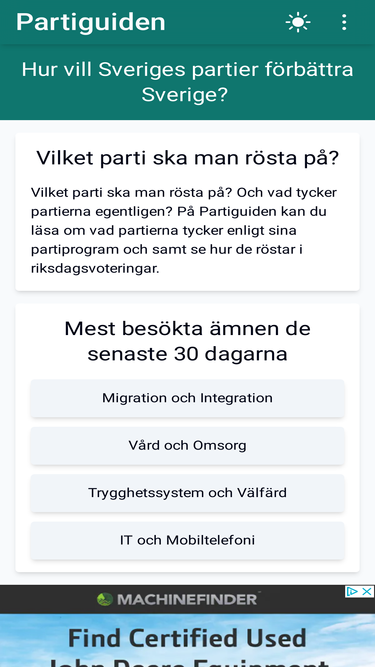Screen dimensions: 375x667
Task: Open the IT och Mobiltelefoni topic
Action: coord(187,541)
